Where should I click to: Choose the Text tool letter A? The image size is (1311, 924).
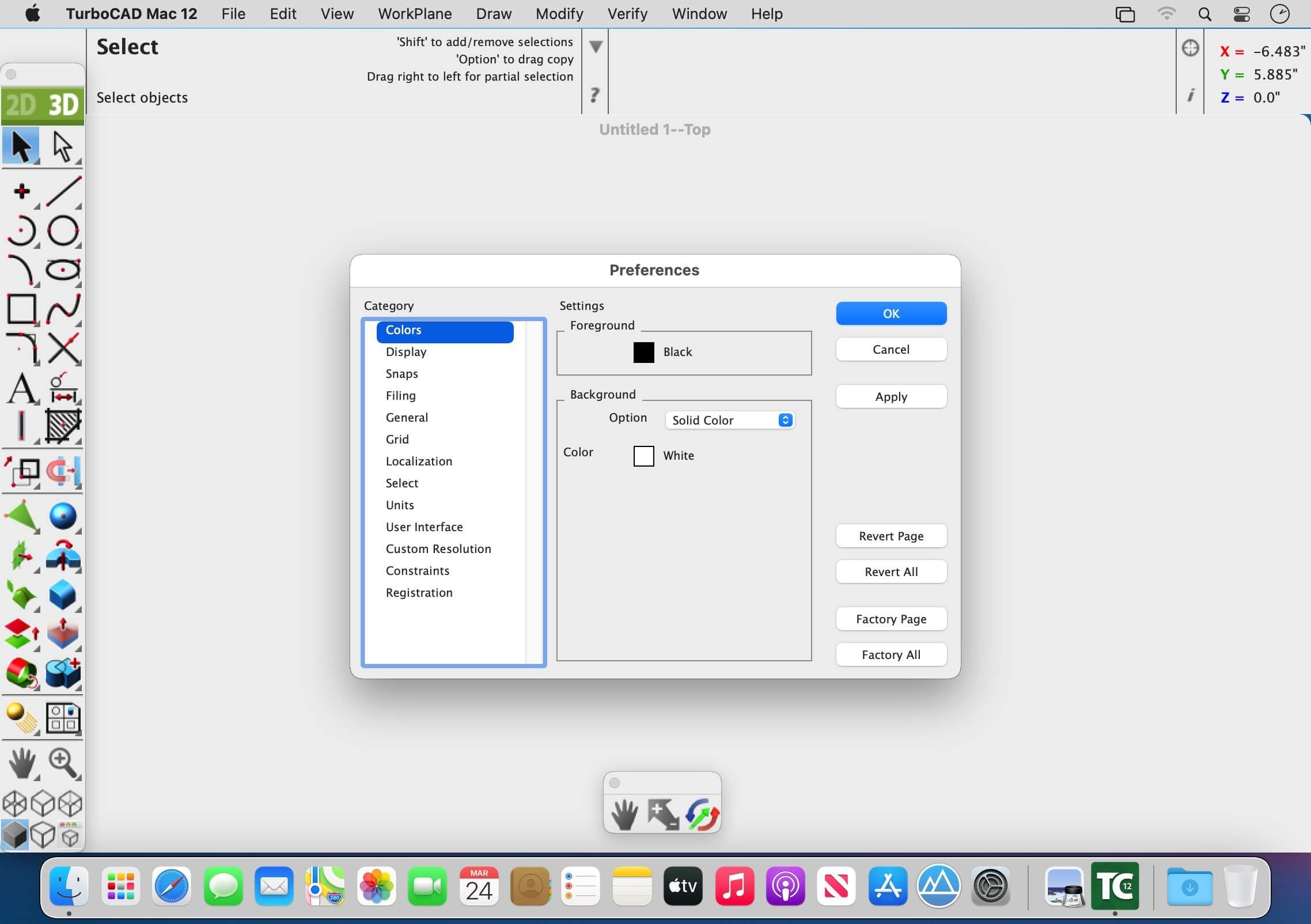point(21,388)
